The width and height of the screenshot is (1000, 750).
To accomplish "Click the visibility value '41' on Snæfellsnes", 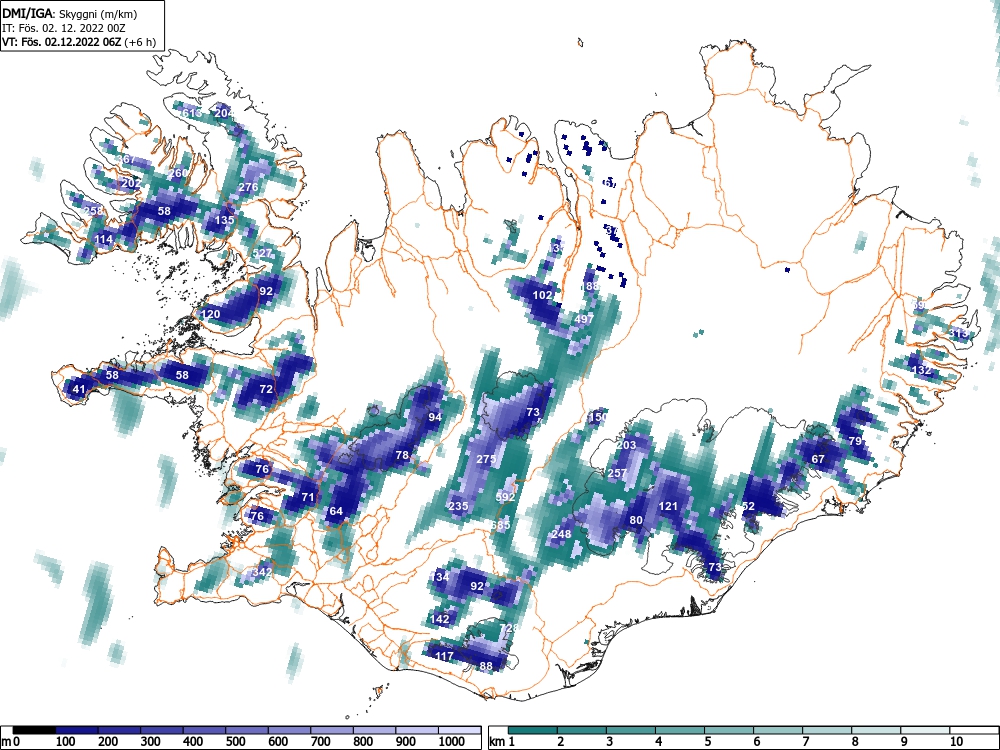I will [78, 389].
